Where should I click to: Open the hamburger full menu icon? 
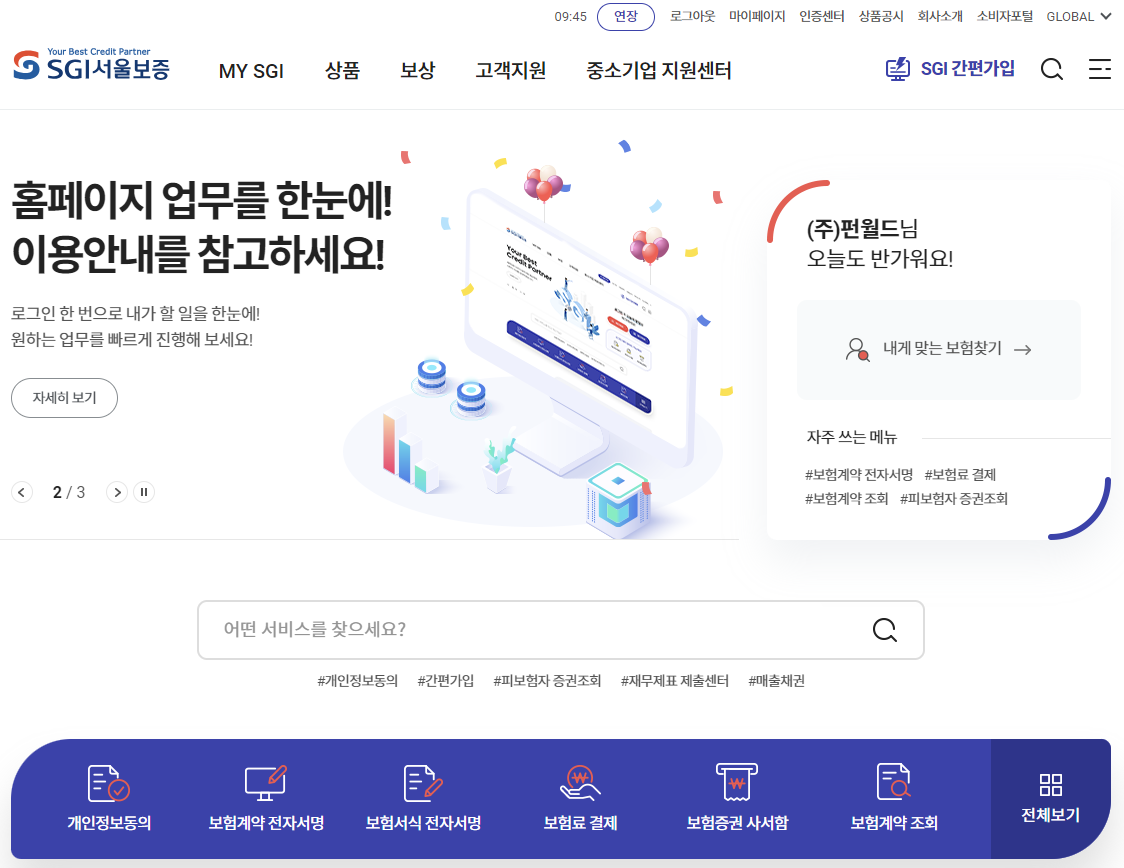tap(1100, 69)
